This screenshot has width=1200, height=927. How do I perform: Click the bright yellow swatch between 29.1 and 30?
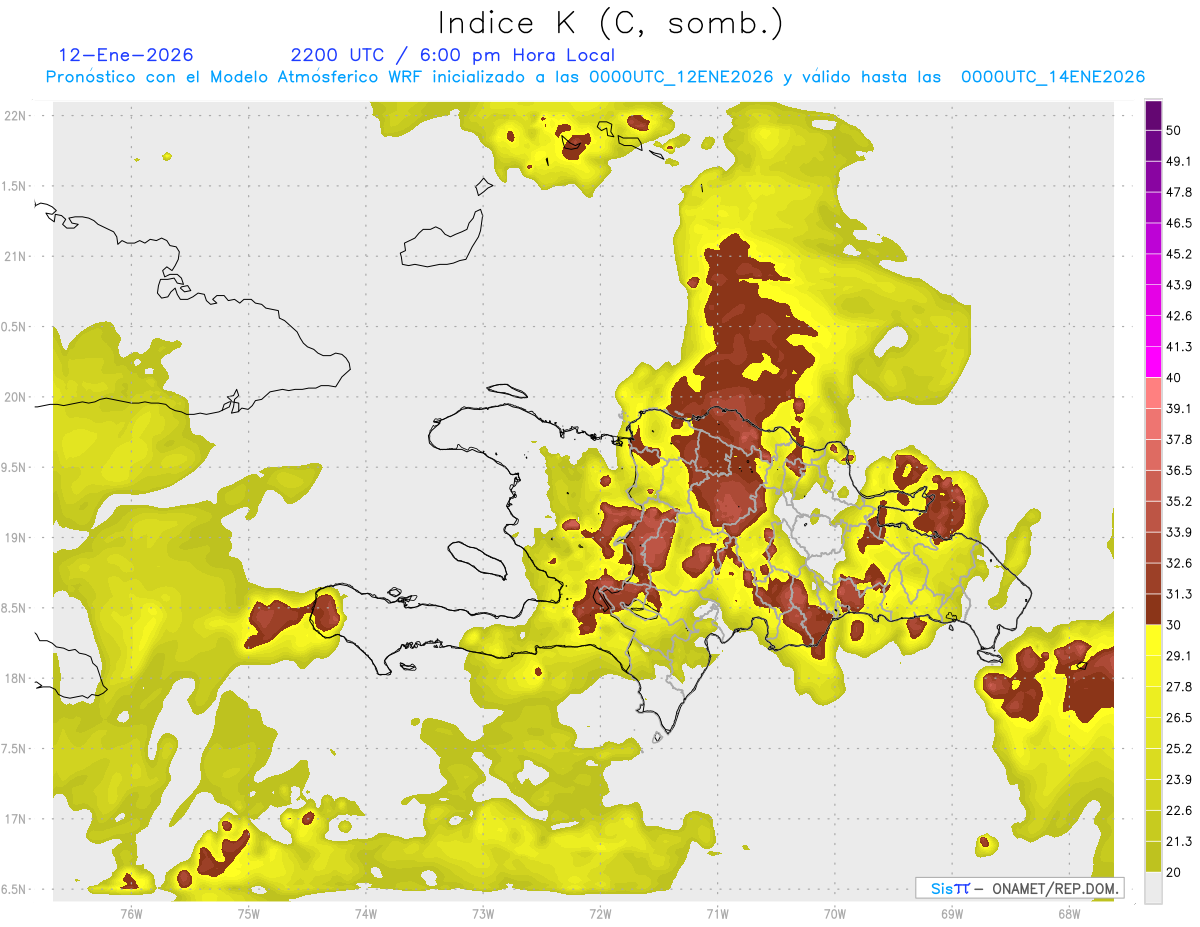point(1154,641)
